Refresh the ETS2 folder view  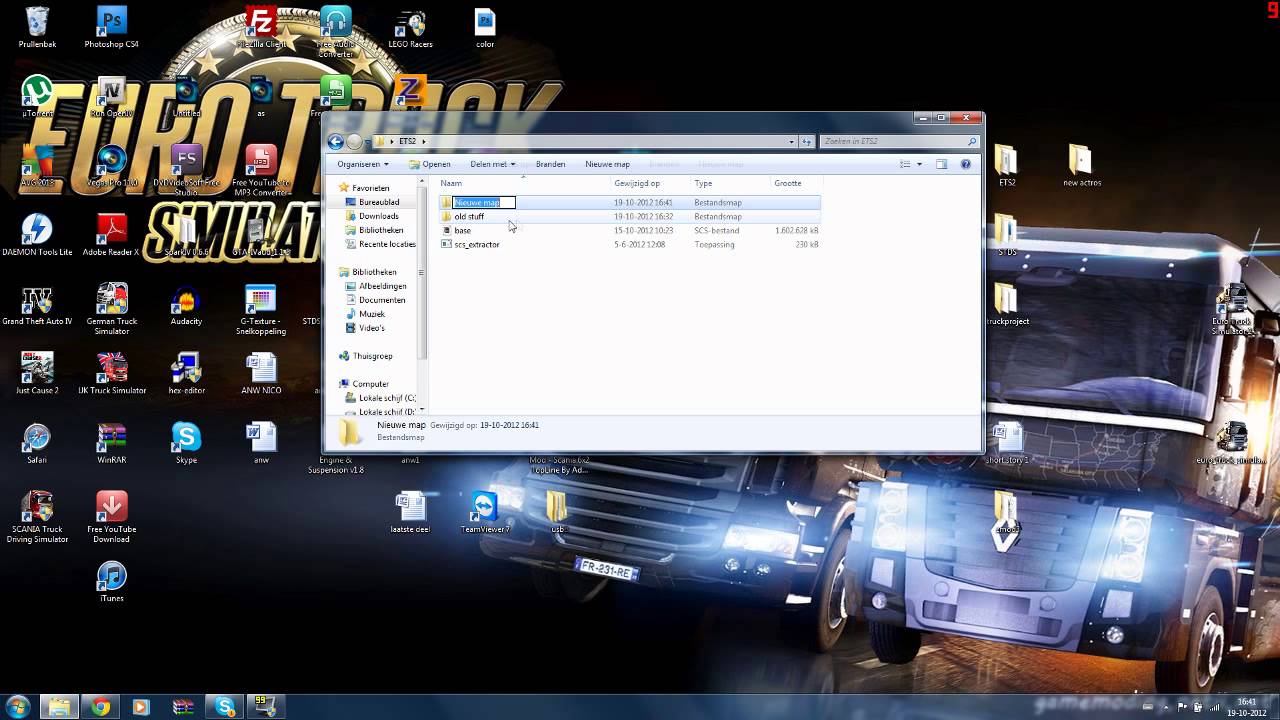[x=807, y=142]
